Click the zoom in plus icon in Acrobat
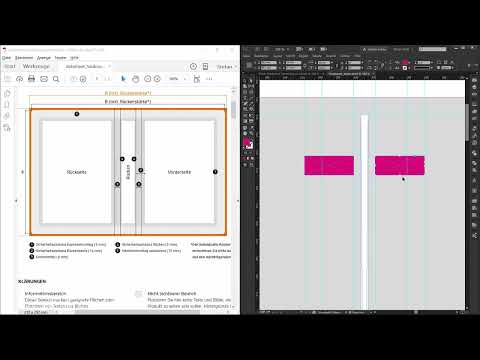The height and width of the screenshot is (360, 480). 157,79
